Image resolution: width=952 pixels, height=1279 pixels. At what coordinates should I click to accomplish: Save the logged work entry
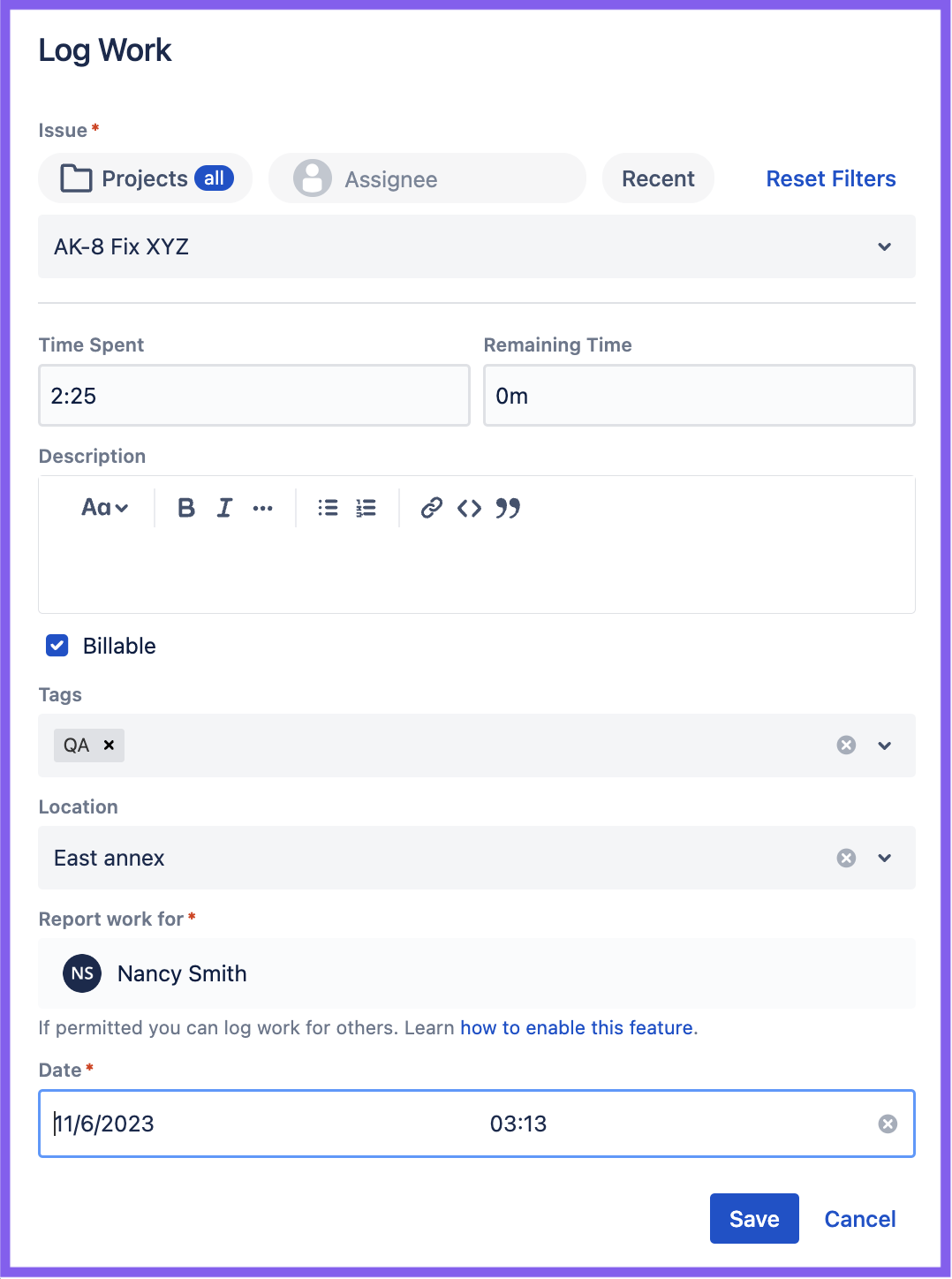pyautogui.click(x=753, y=1218)
